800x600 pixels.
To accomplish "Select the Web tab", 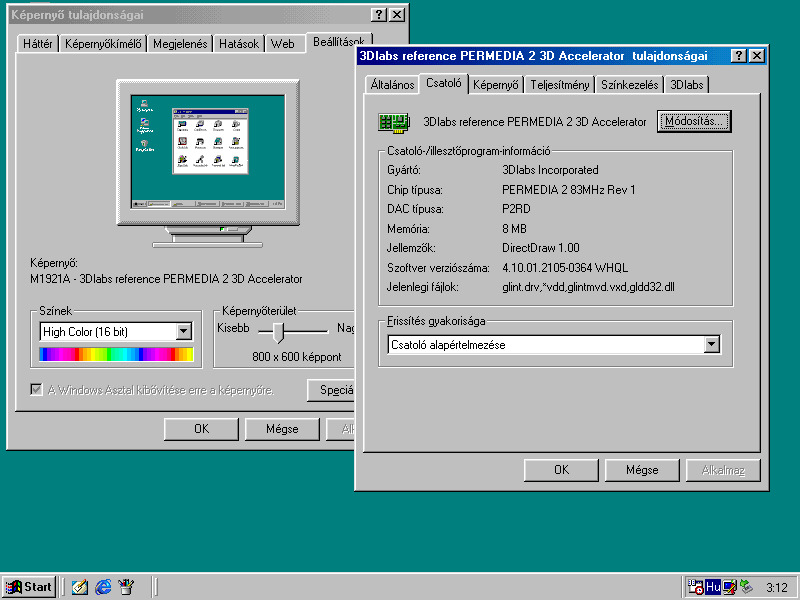I will point(283,44).
